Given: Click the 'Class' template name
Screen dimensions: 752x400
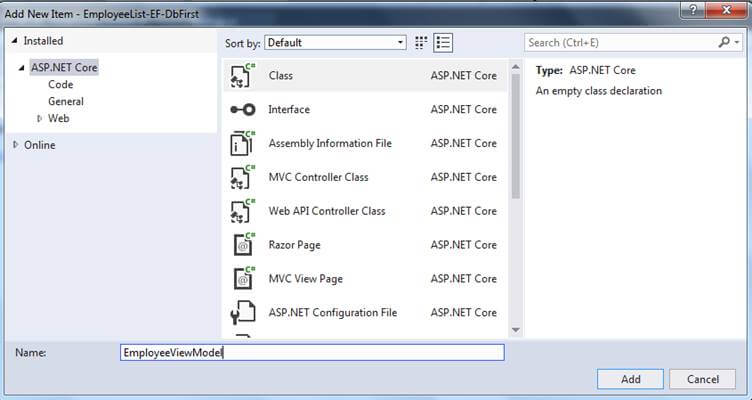Looking at the screenshot, I should pyautogui.click(x=281, y=75).
